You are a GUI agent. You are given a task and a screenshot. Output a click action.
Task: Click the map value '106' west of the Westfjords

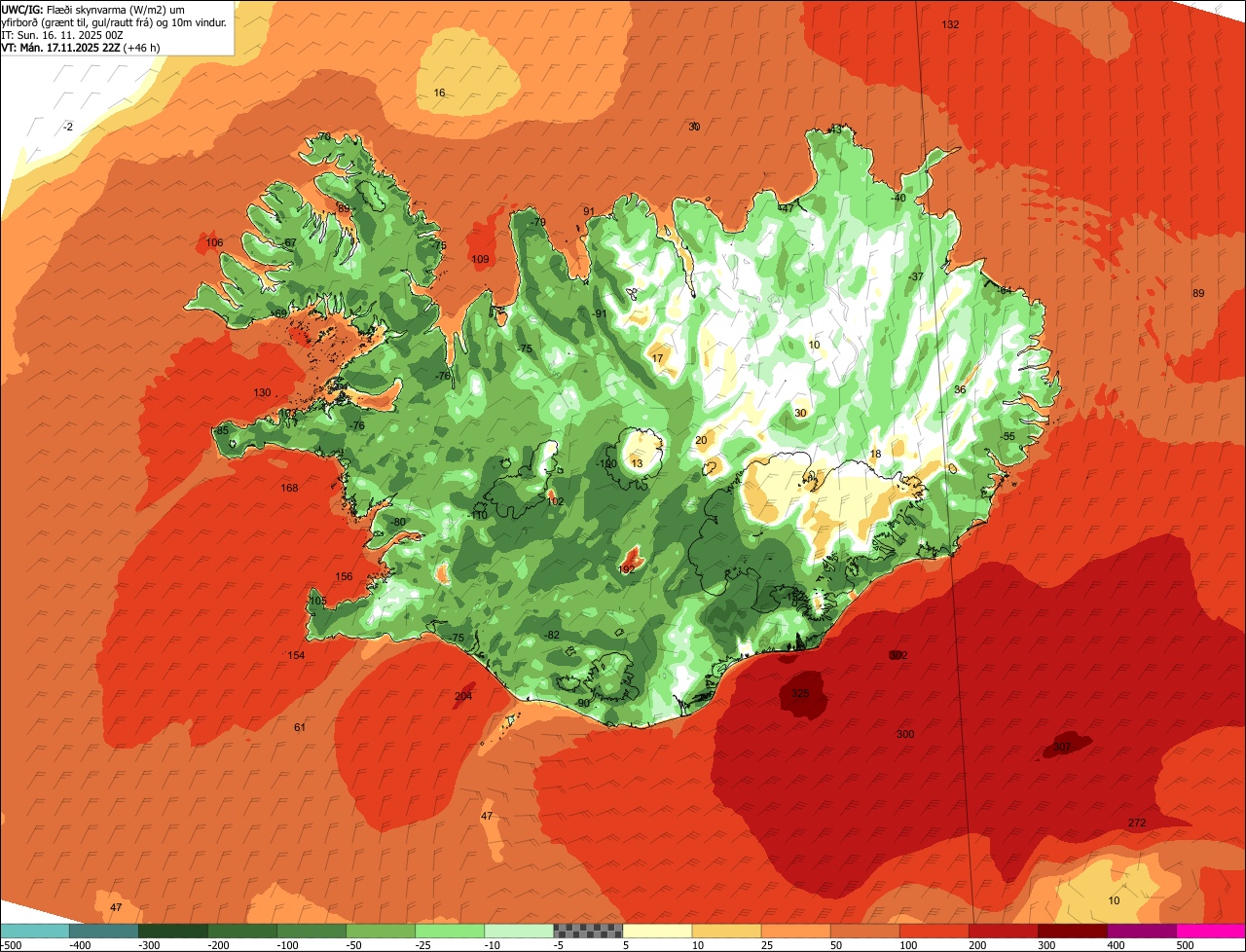tap(214, 242)
